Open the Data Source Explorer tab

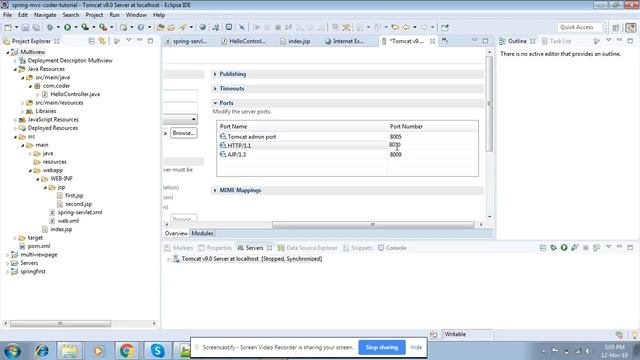pos(308,248)
